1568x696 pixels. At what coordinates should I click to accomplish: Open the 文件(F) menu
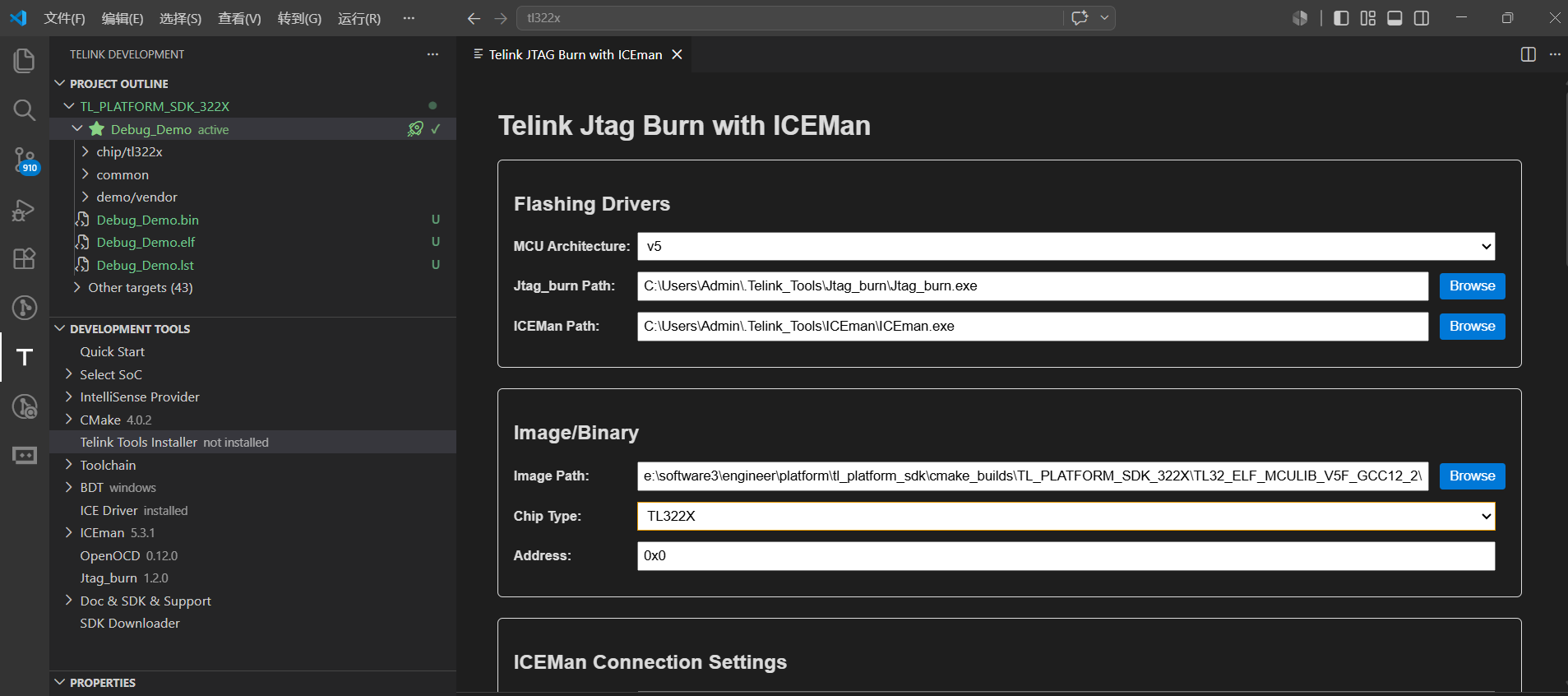pyautogui.click(x=64, y=18)
